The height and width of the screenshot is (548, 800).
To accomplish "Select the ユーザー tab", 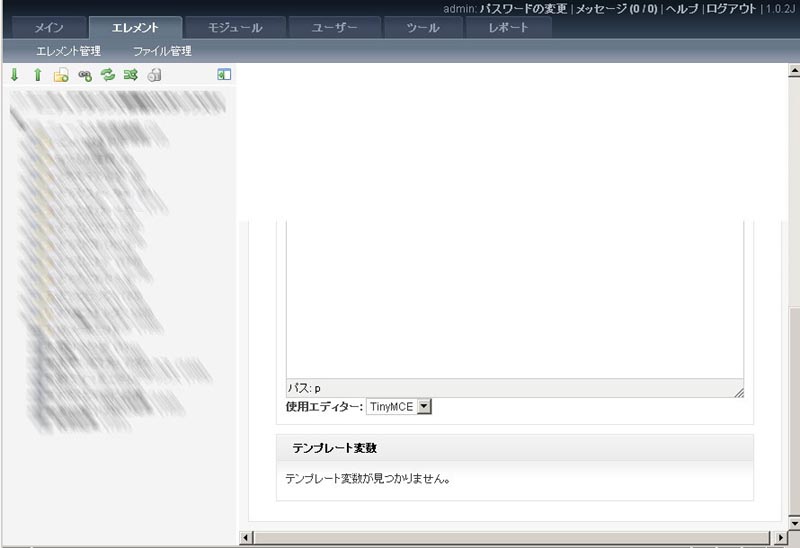I will (x=335, y=28).
